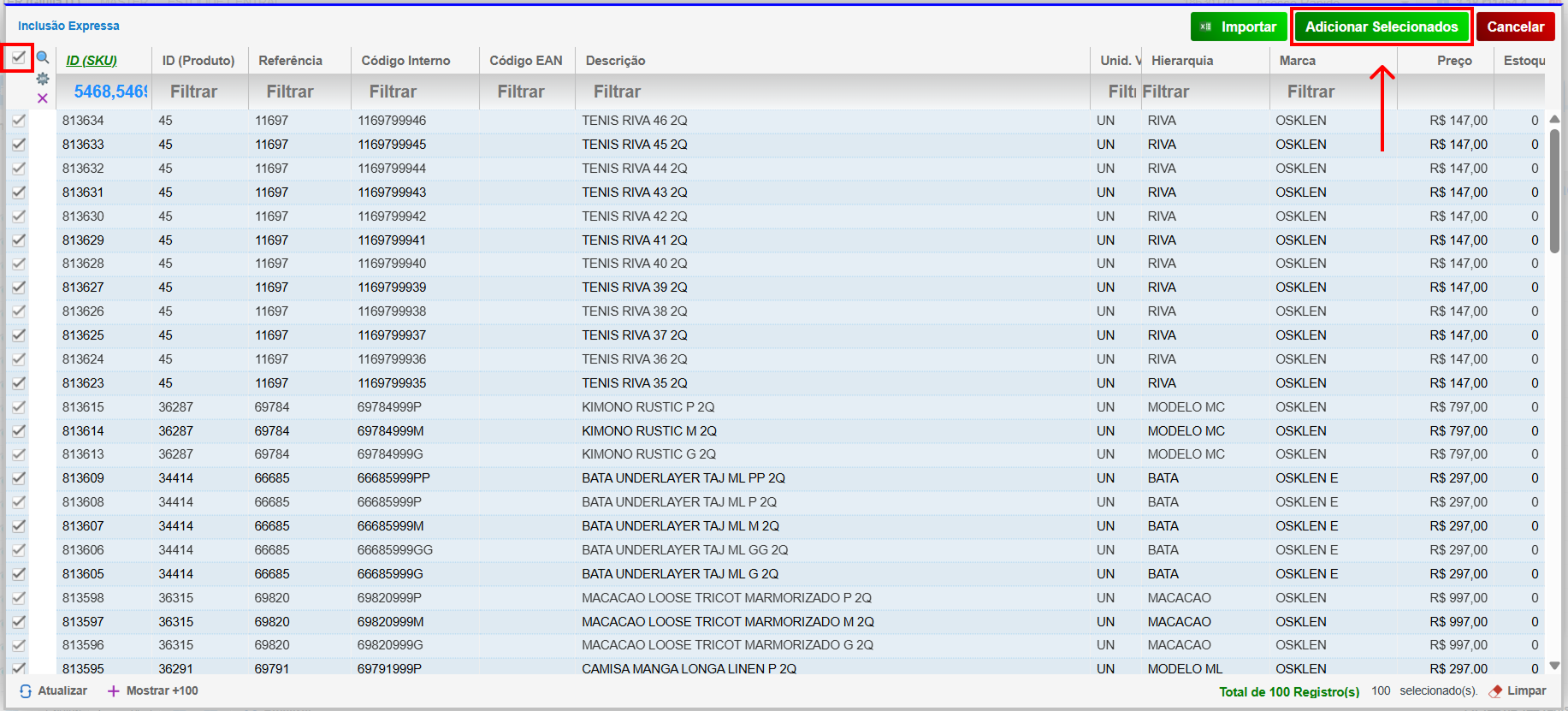Toggle the select-all checkbox in header
The width and height of the screenshot is (1568, 711).
pyautogui.click(x=18, y=58)
